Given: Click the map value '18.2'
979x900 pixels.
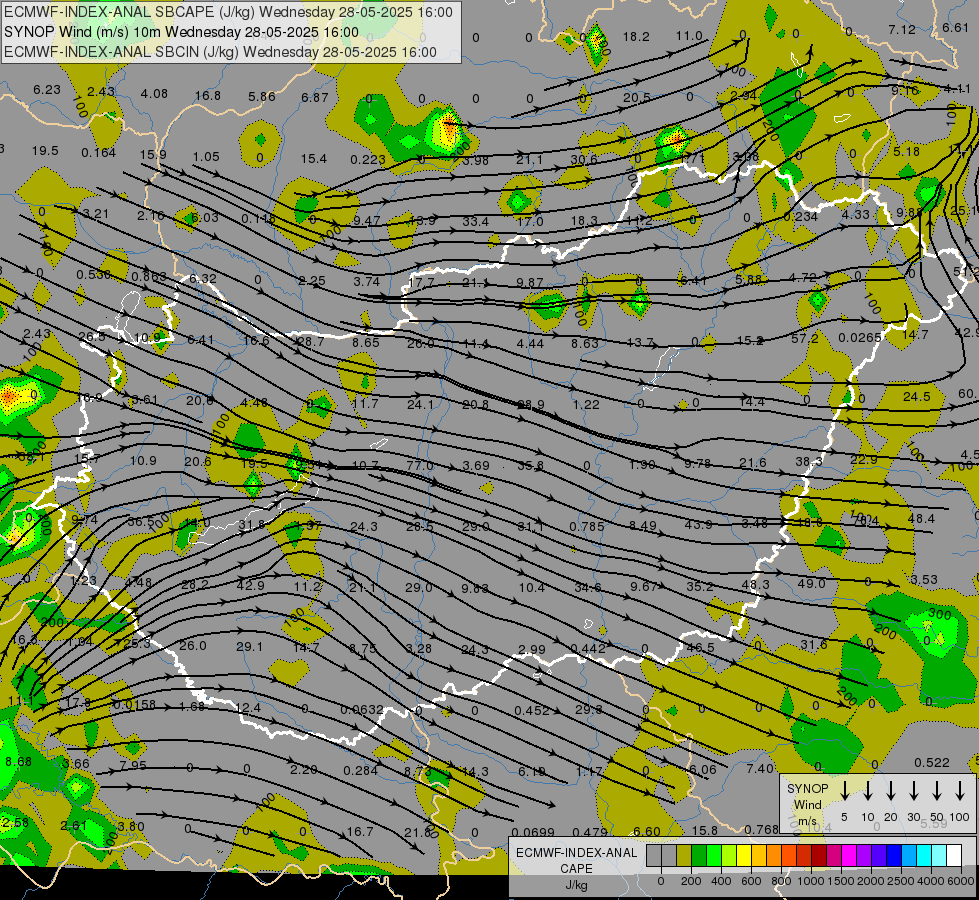Looking at the screenshot, I should coord(636,37).
